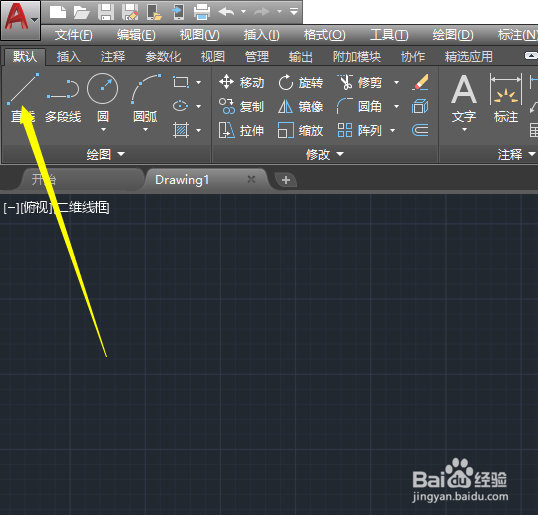538x515 pixels.
Task: Undo the last action arrow
Action: click(226, 12)
